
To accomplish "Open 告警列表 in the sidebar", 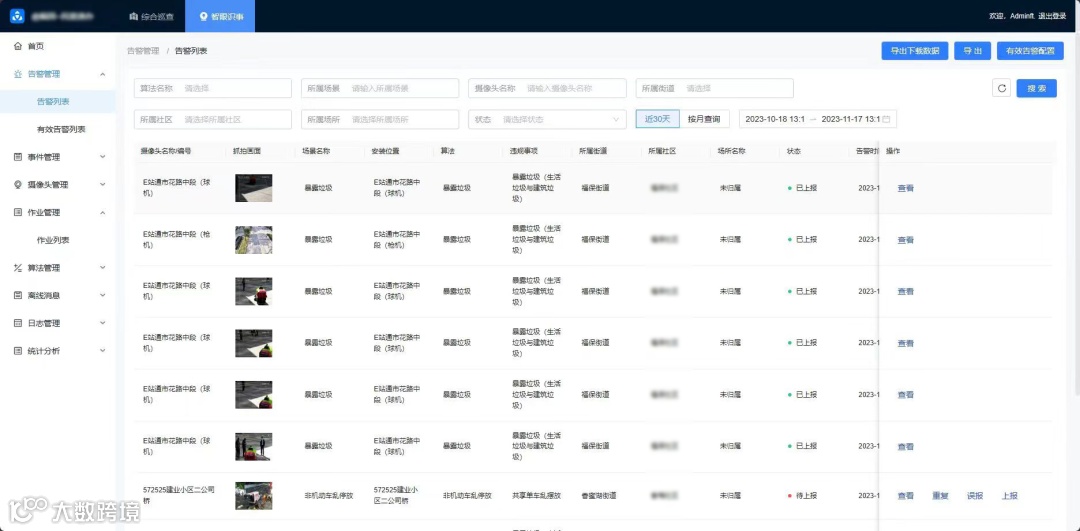I will click(58, 101).
